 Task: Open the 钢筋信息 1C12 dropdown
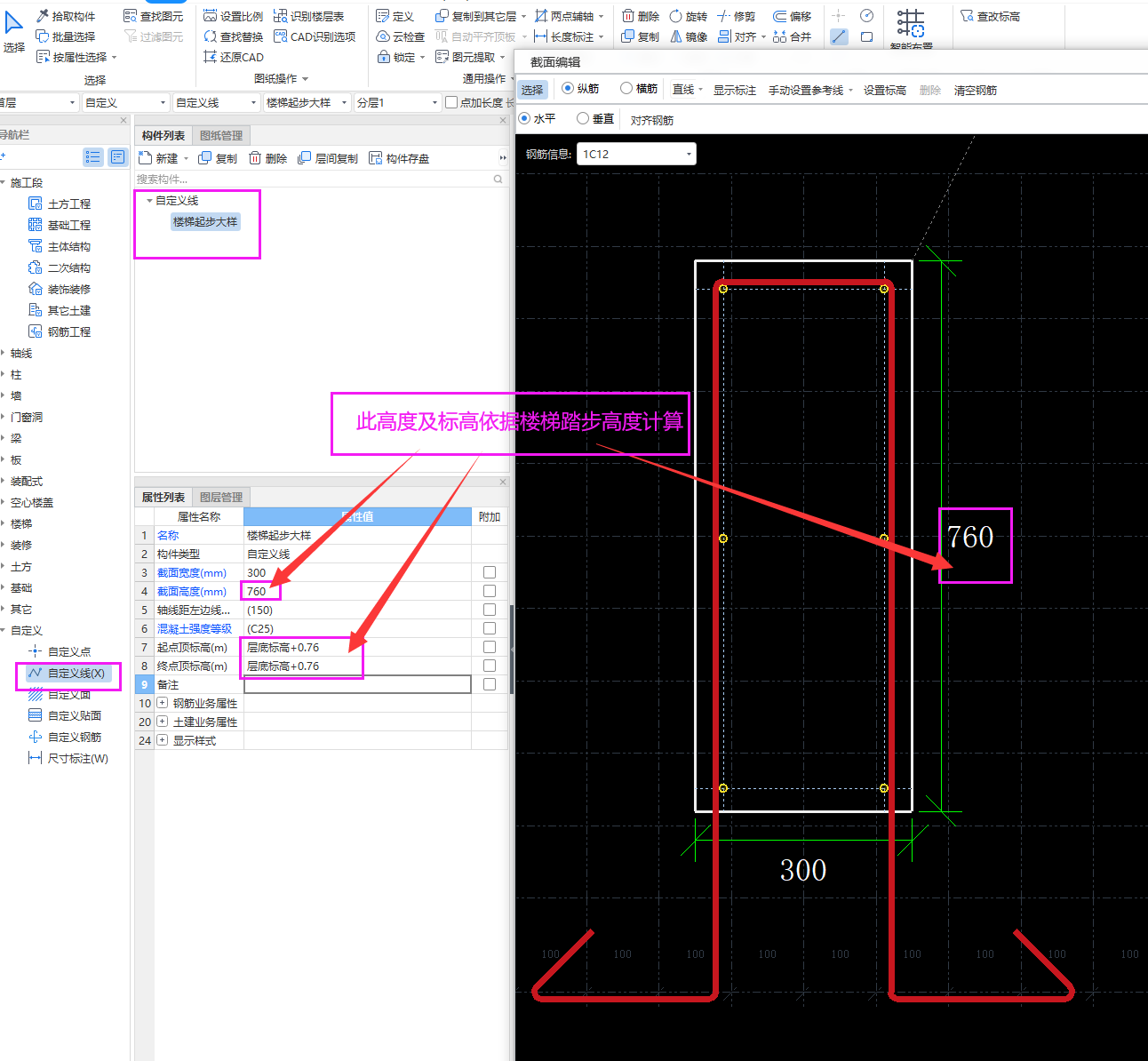coord(636,154)
